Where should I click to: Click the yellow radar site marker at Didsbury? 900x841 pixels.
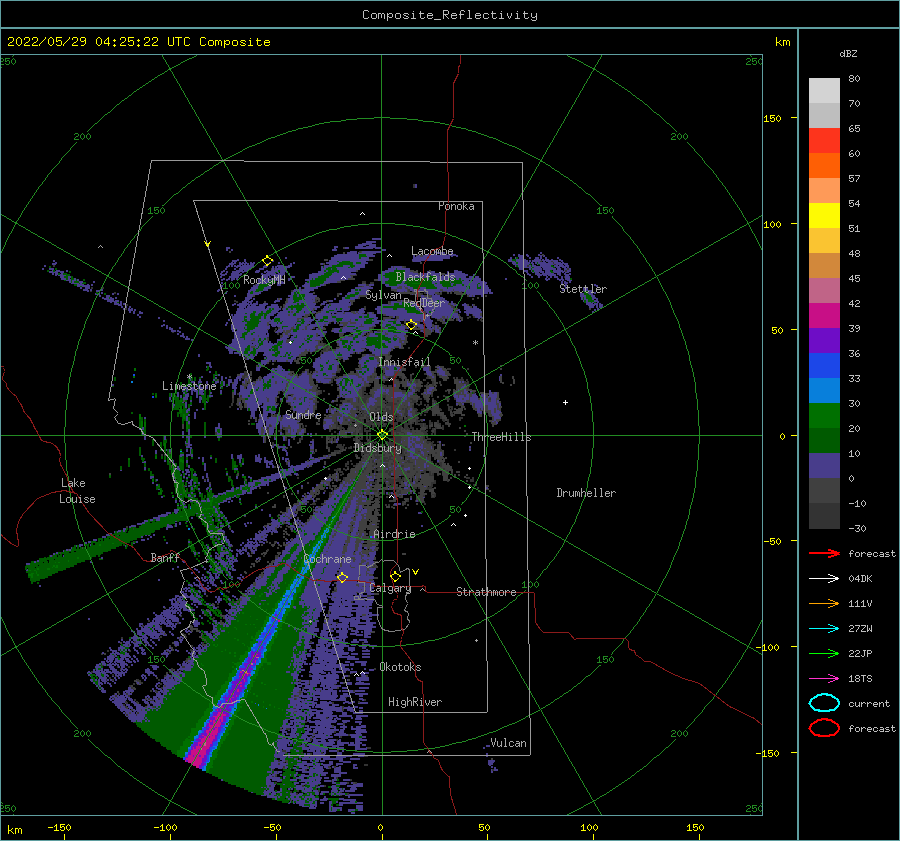click(382, 435)
